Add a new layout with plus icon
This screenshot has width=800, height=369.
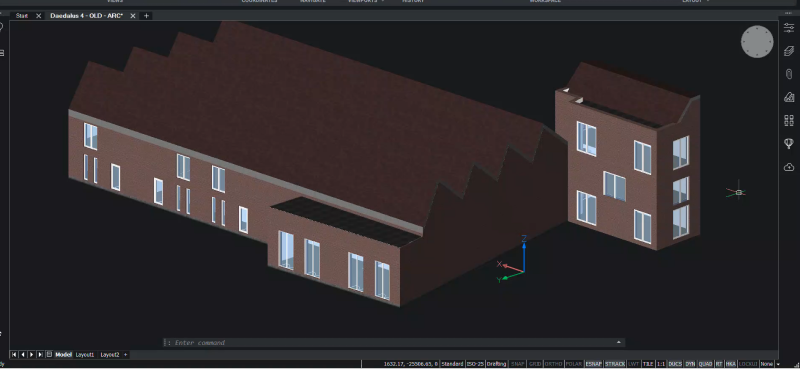tap(126, 354)
